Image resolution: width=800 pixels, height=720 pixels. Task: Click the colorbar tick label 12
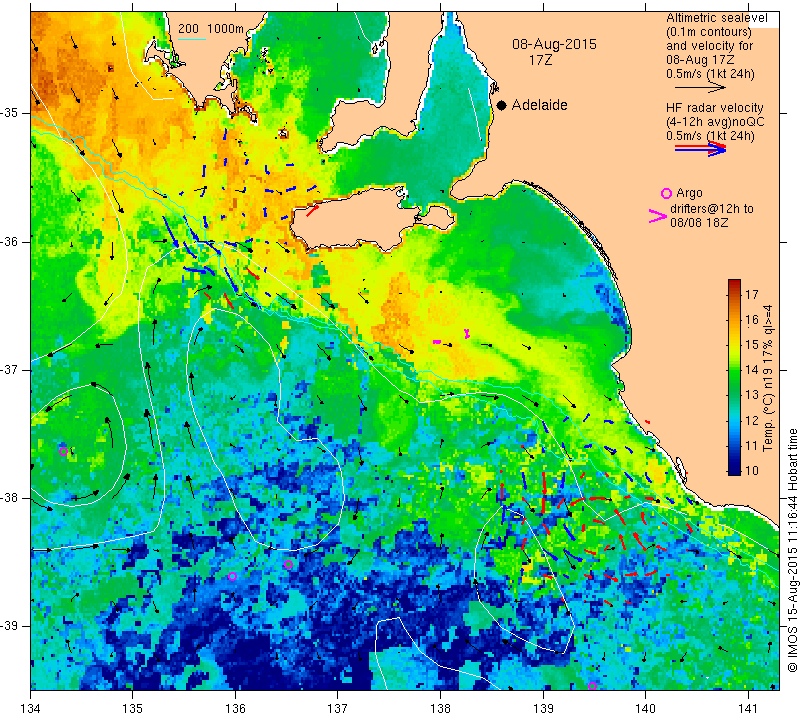tap(752, 420)
